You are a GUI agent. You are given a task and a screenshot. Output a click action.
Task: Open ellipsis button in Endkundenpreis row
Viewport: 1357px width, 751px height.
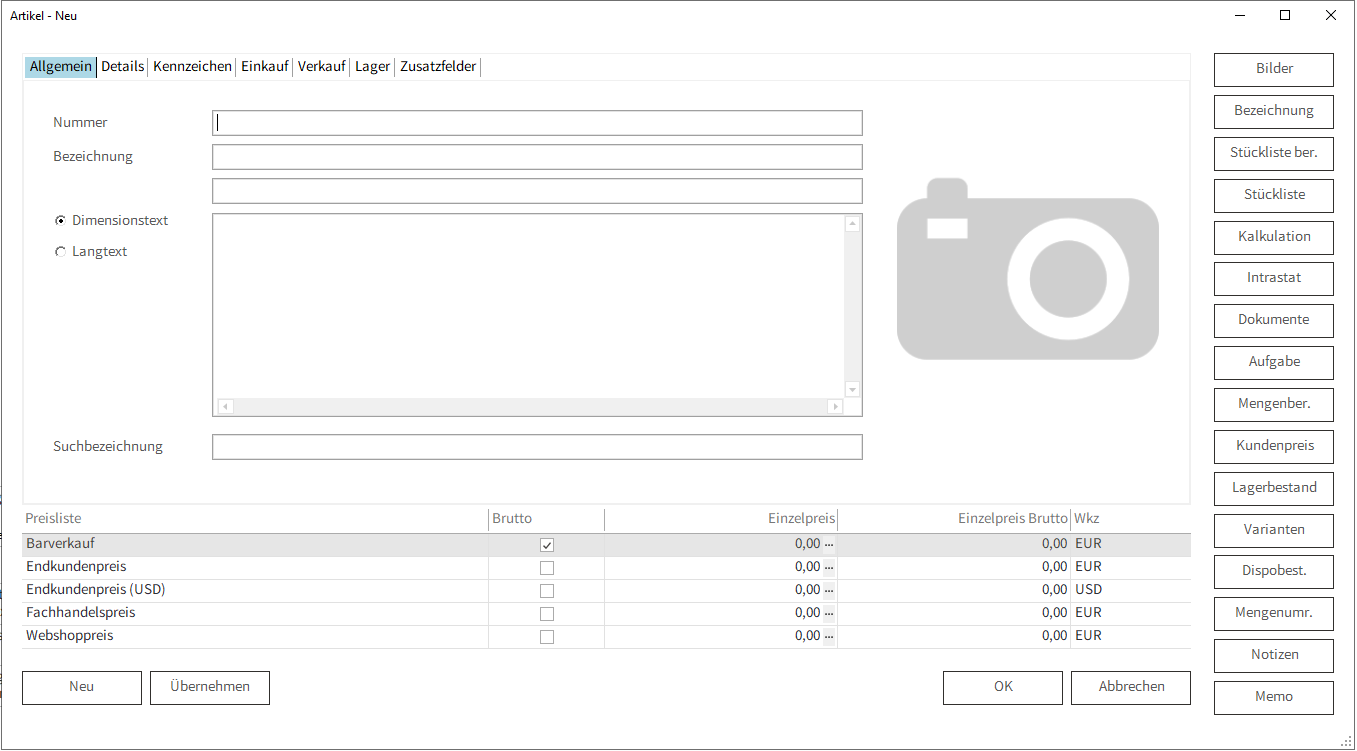(x=828, y=567)
